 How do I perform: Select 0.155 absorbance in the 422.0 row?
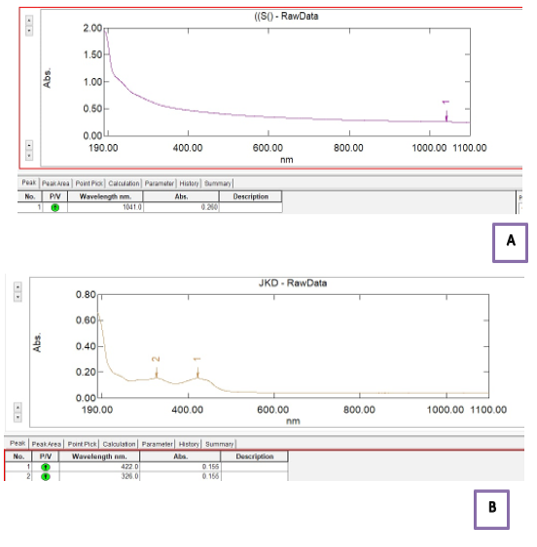point(180,467)
